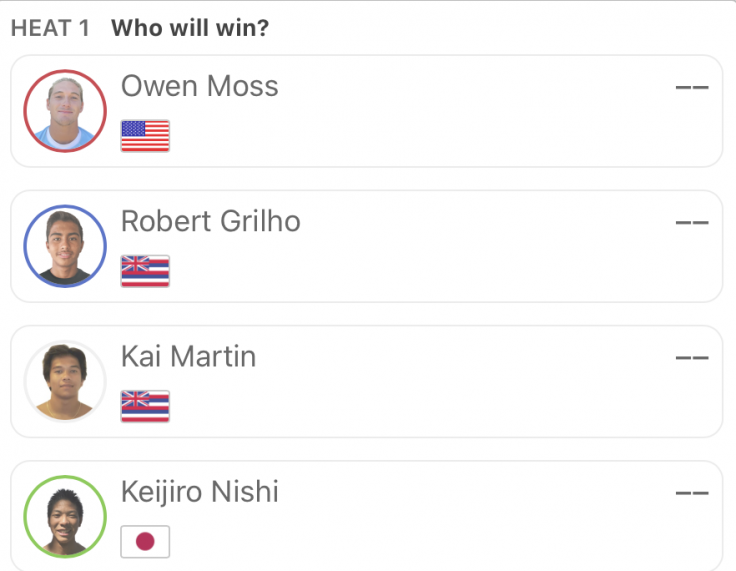Select Owen Moss name text
Viewport: 736px width, 571px height.
200,86
